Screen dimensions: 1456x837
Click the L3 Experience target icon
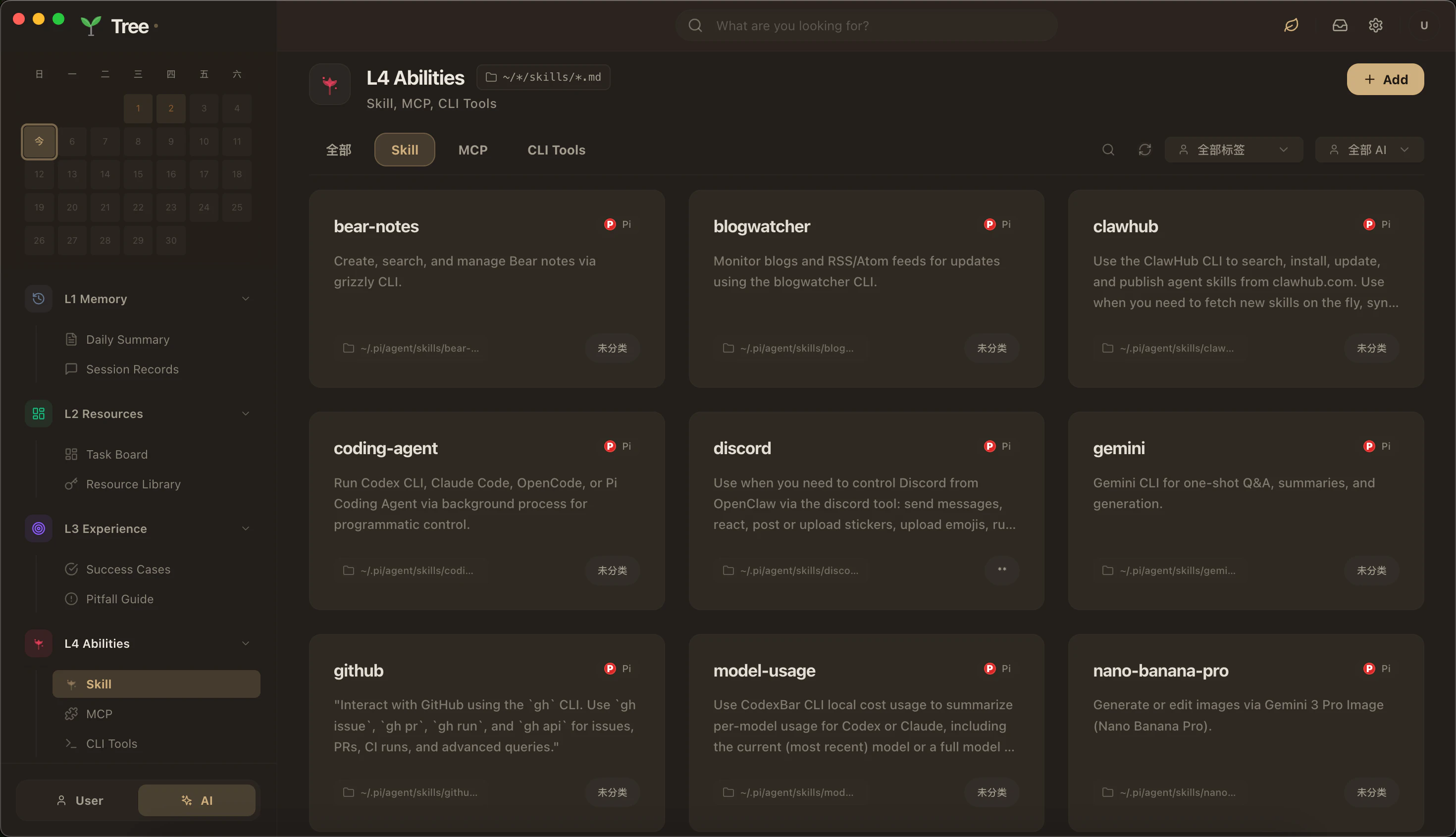[x=39, y=529]
